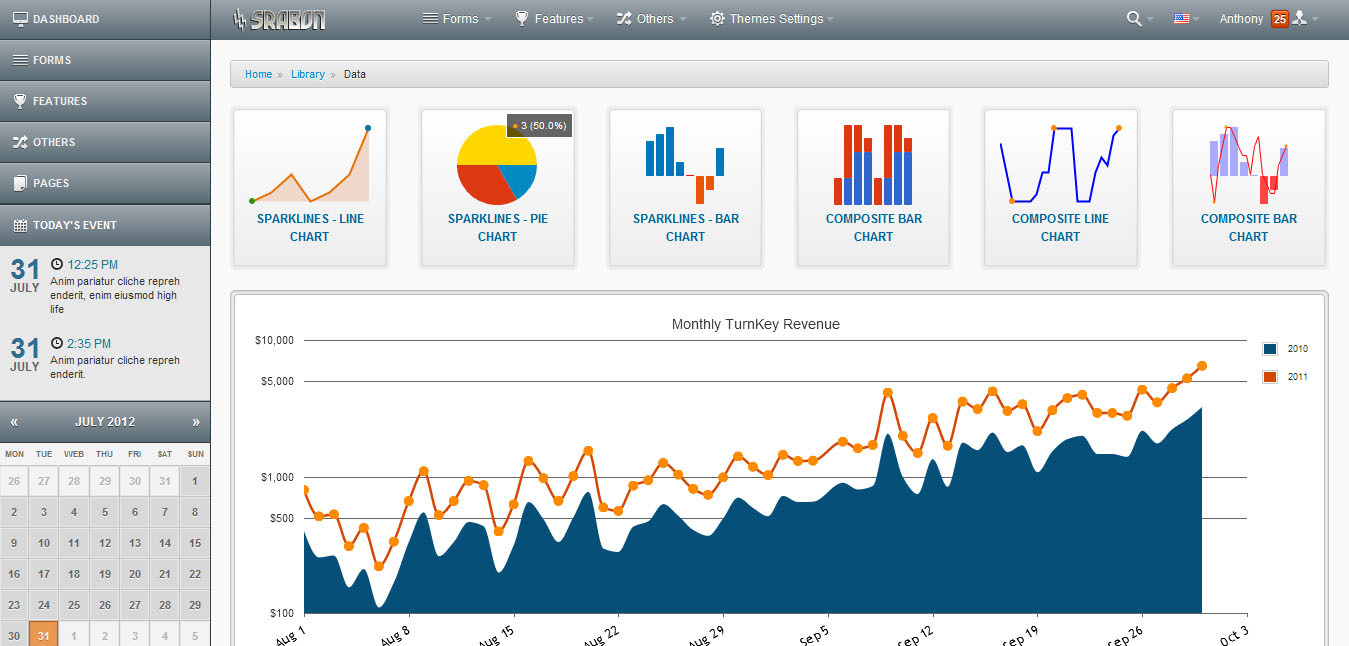Open the Others dropdown in top bar

coord(652,19)
